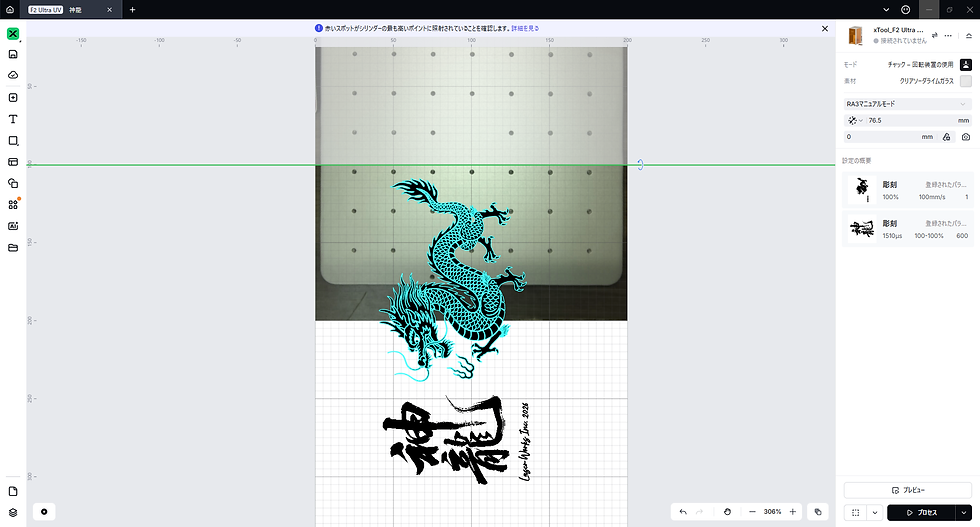
Task: Click the chuck rotary mode icon
Action: [x=966, y=64]
